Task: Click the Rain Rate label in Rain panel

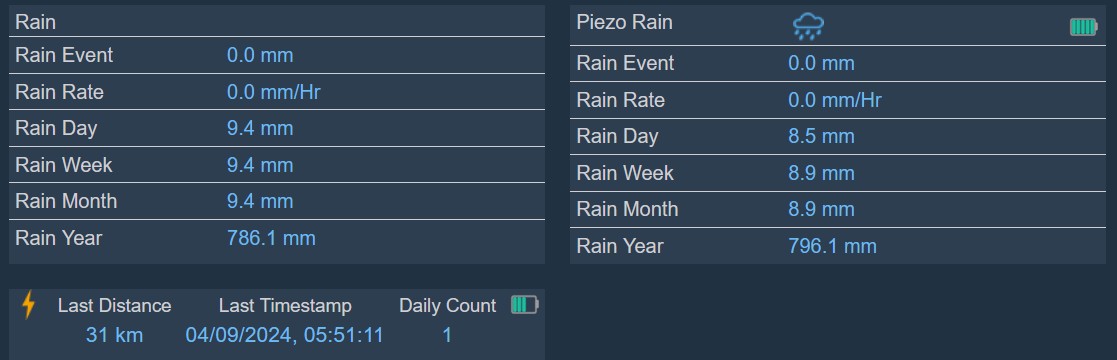Action: click(59, 92)
